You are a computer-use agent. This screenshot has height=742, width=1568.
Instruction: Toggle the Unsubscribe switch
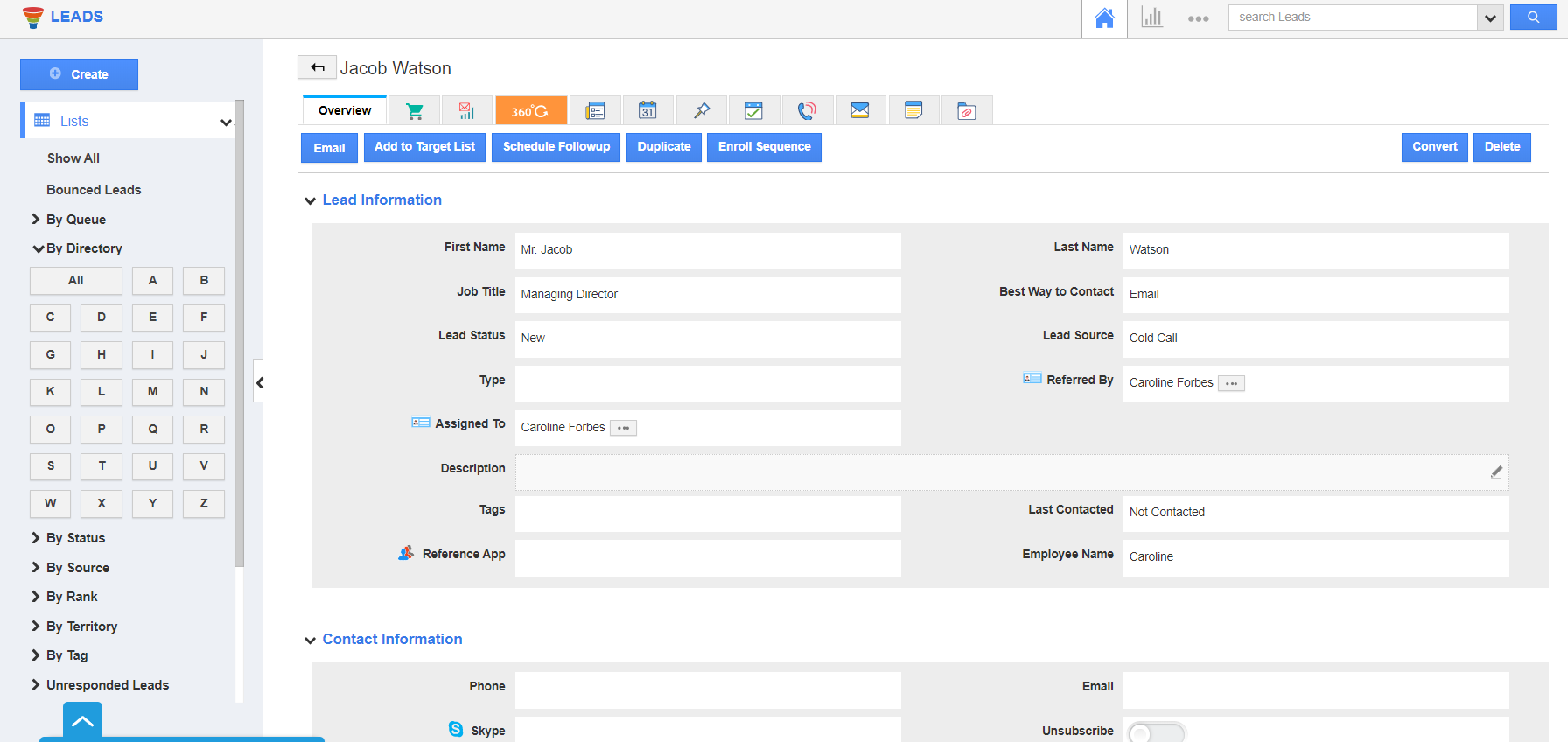(1155, 732)
